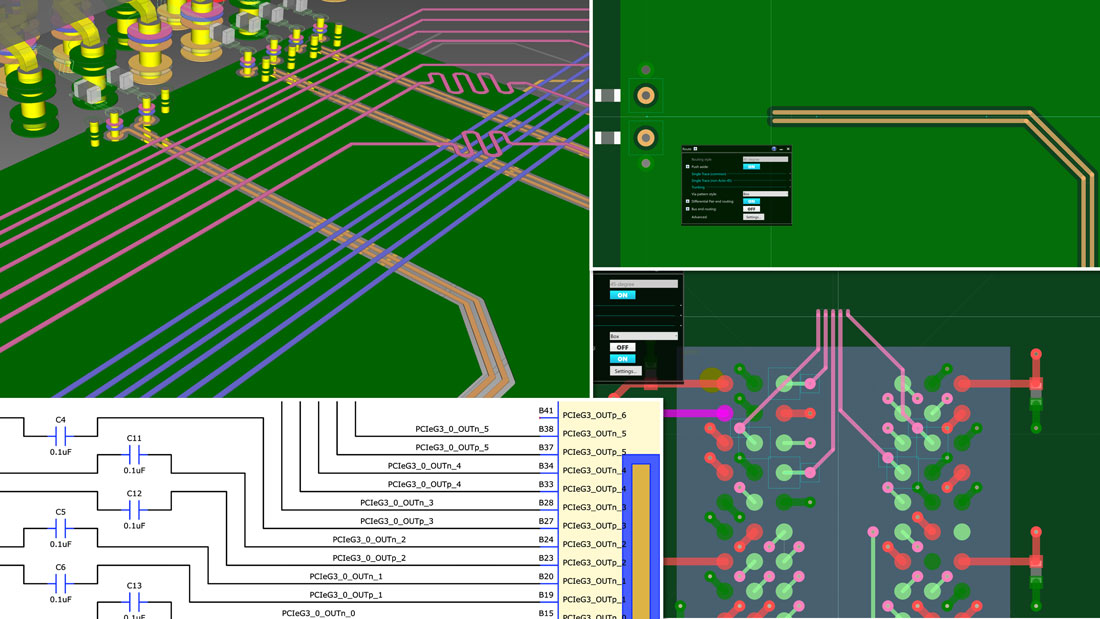
Task: Click connector pin name PCIeG3_OUTp_6
Action: click(x=594, y=415)
